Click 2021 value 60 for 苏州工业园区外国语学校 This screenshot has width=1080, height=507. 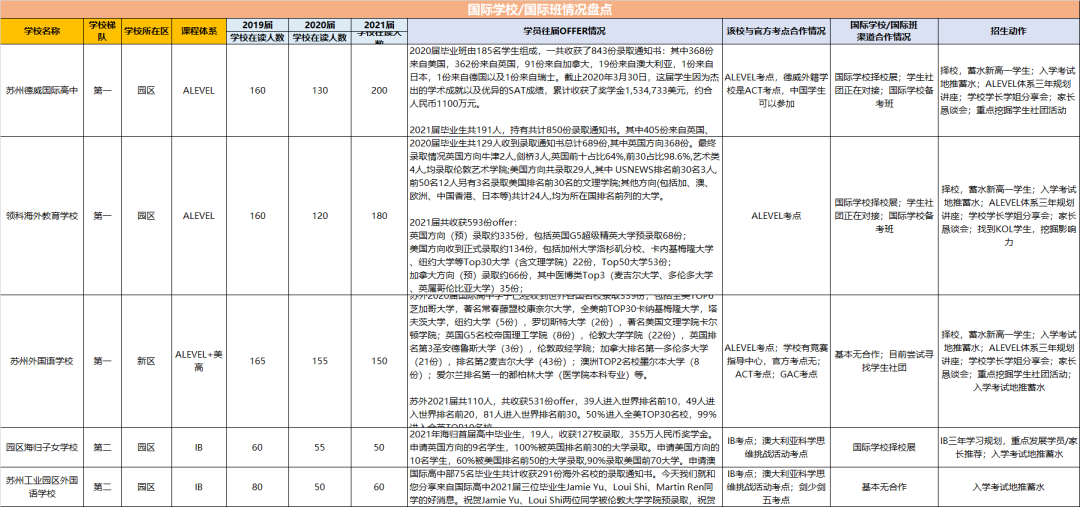(379, 488)
